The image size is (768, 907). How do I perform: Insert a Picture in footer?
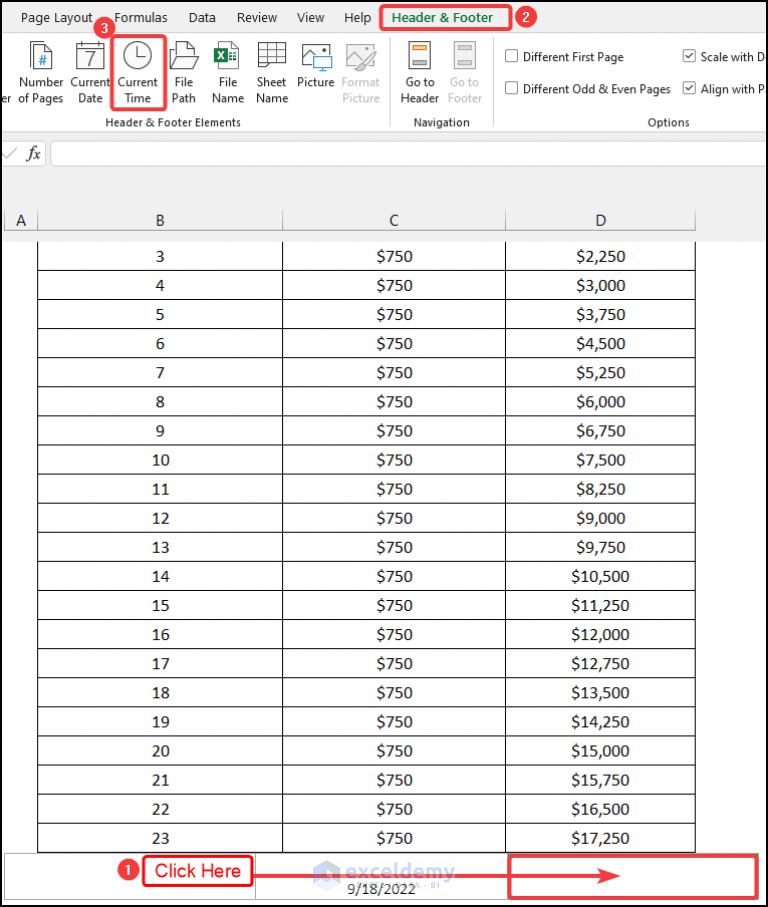click(316, 65)
